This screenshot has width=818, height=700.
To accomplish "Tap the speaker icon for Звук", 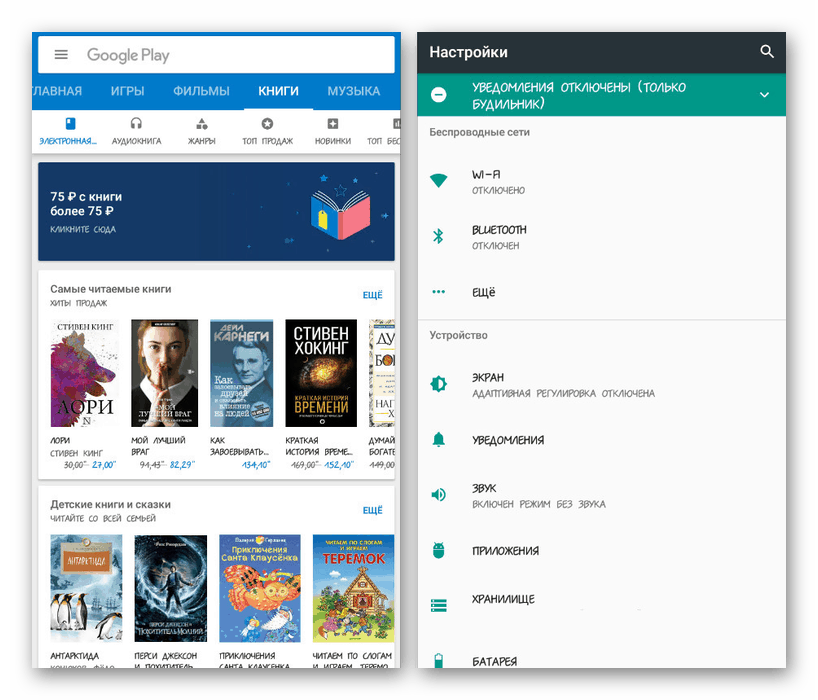I will (439, 494).
